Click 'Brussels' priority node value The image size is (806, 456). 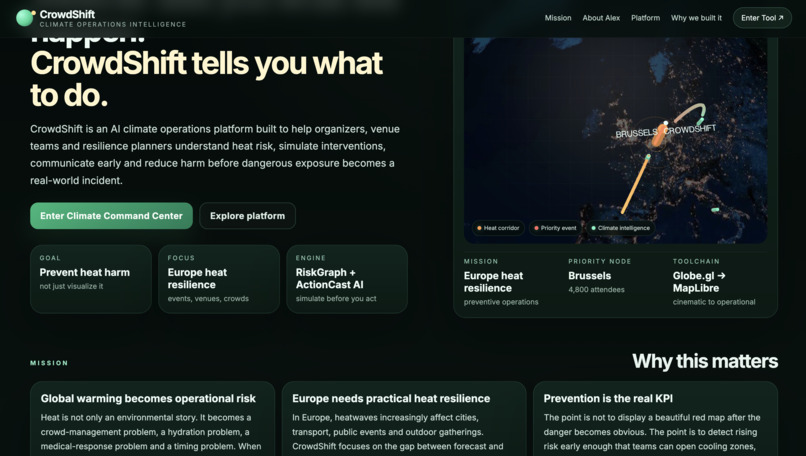click(590, 276)
